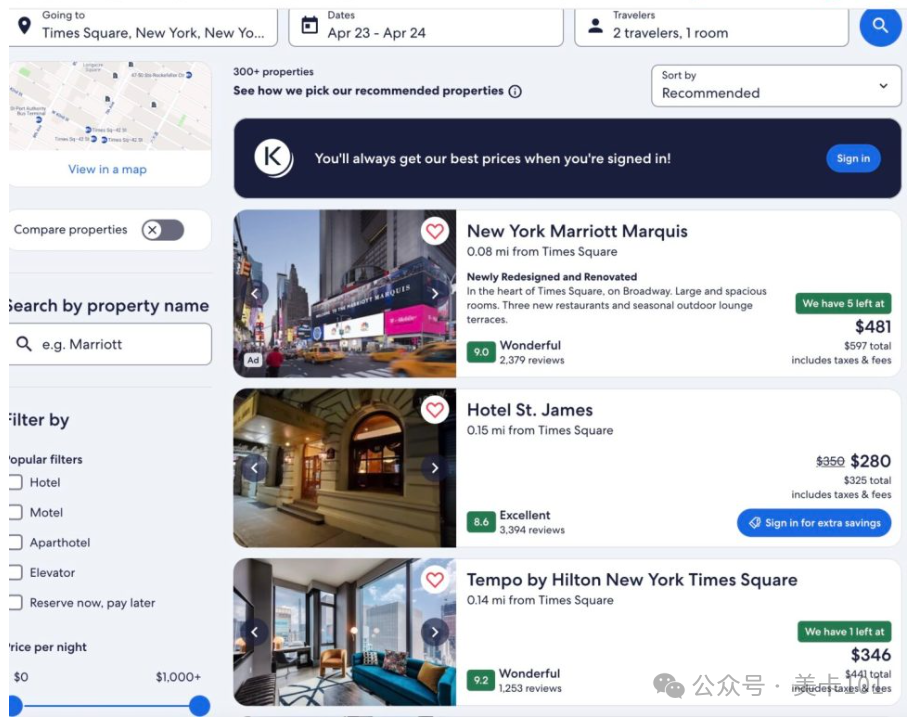Viewport: 912px width, 721px height.
Task: Click the $346 price for Tempo by Hilton
Action: point(871,655)
